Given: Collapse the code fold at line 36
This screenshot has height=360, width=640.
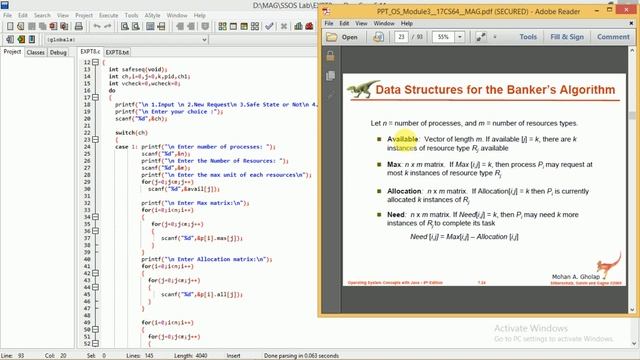Looking at the screenshot, I should (96, 231).
